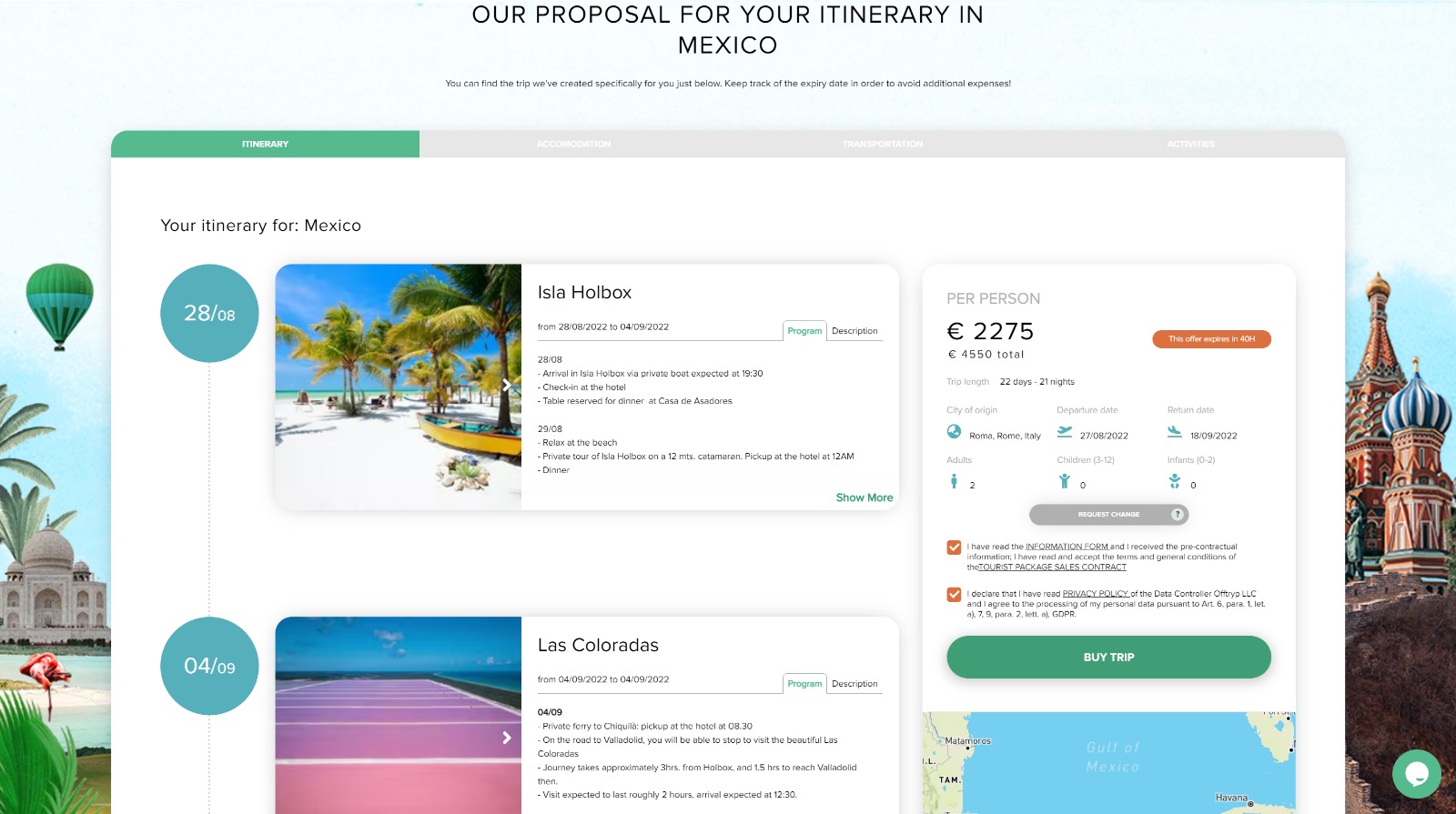1456x814 pixels.
Task: Click the adults person icon
Action: pyautogui.click(x=954, y=481)
